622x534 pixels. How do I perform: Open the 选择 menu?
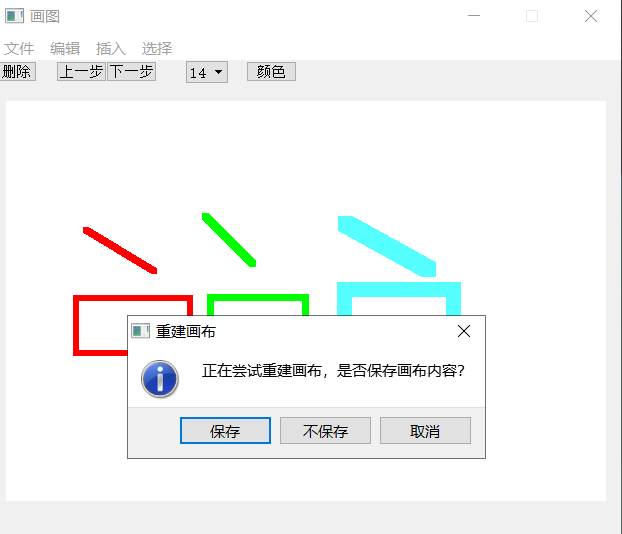[157, 49]
